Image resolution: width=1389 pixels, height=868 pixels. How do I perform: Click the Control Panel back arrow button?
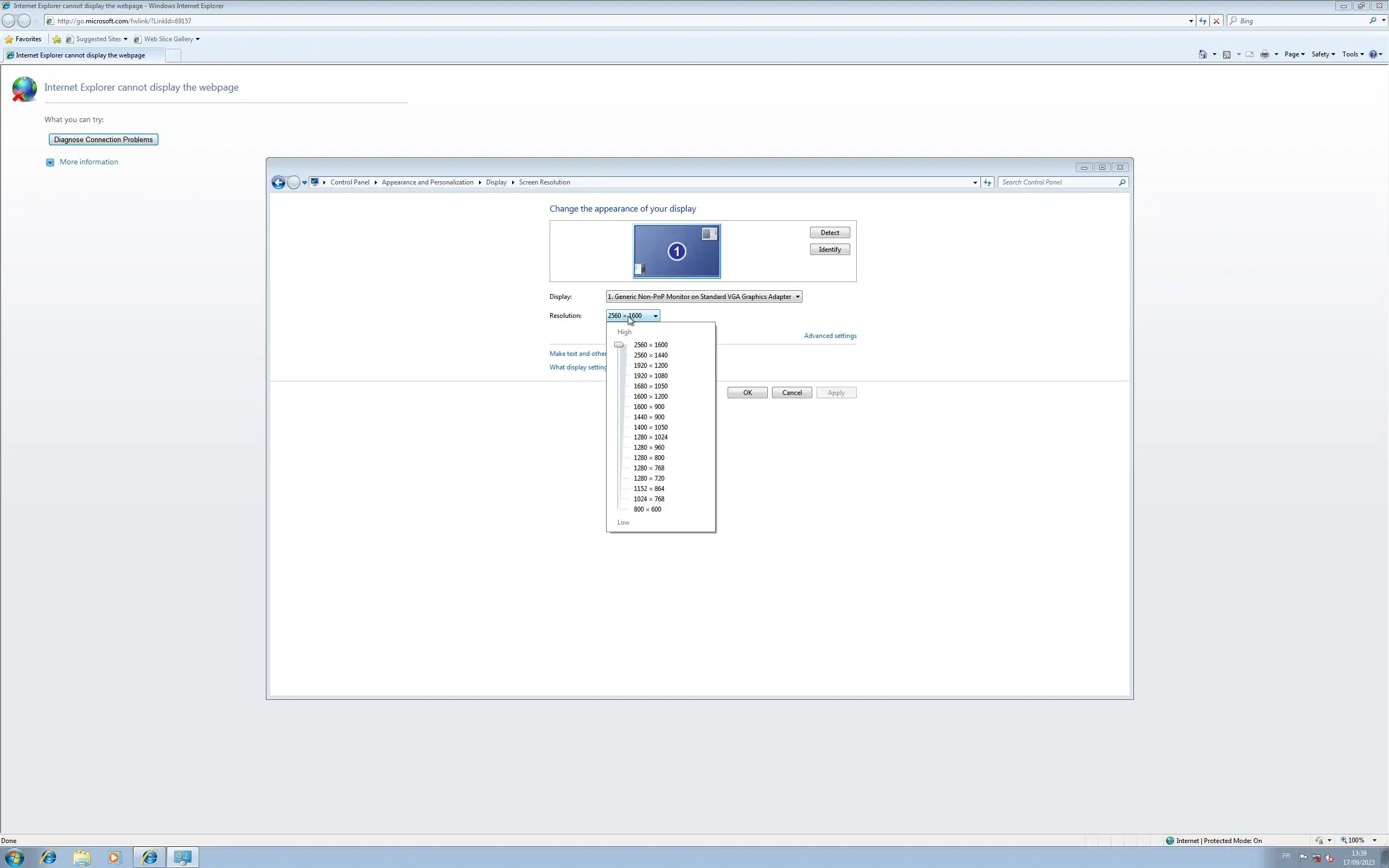coord(278,183)
